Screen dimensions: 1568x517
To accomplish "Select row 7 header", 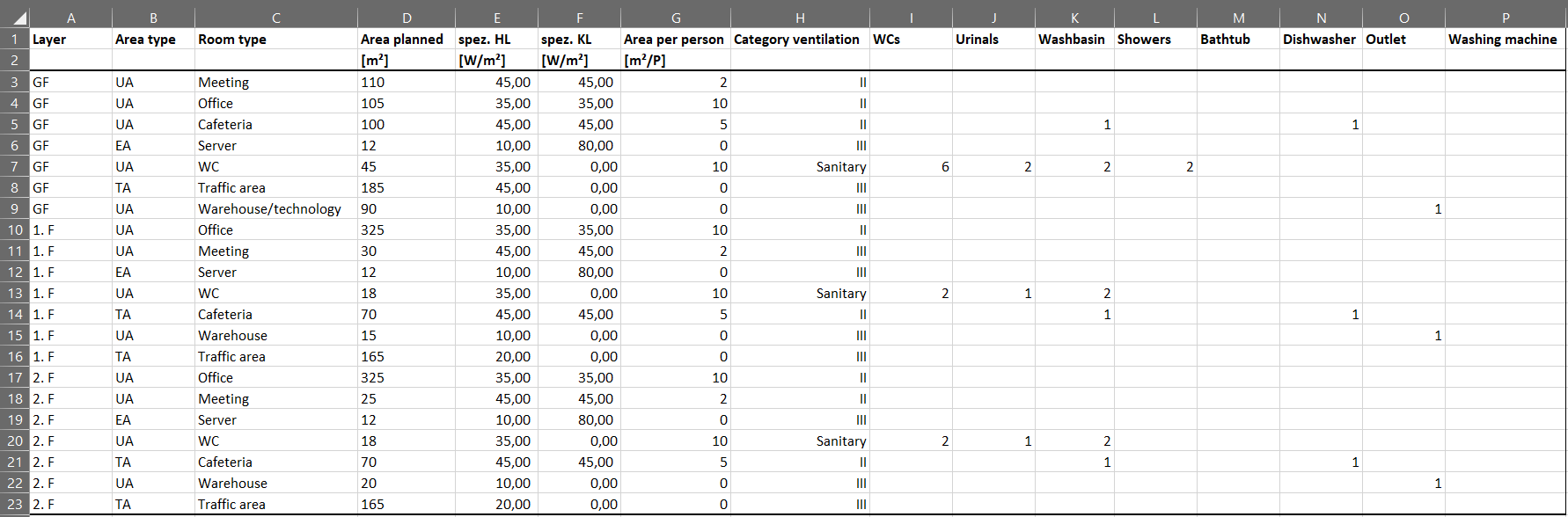I will coord(15,167).
